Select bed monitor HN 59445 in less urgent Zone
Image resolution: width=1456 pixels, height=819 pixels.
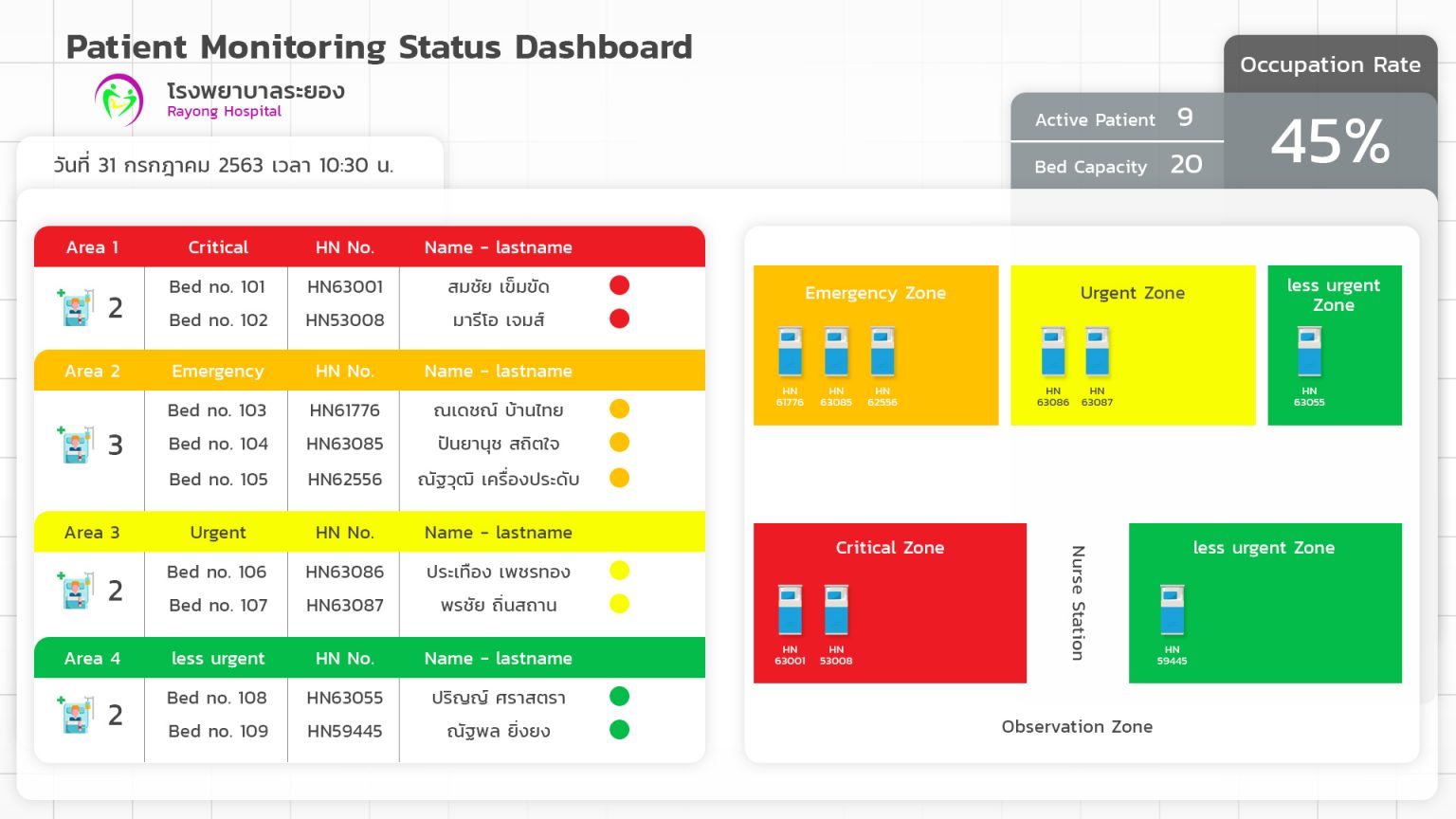pyautogui.click(x=1172, y=610)
